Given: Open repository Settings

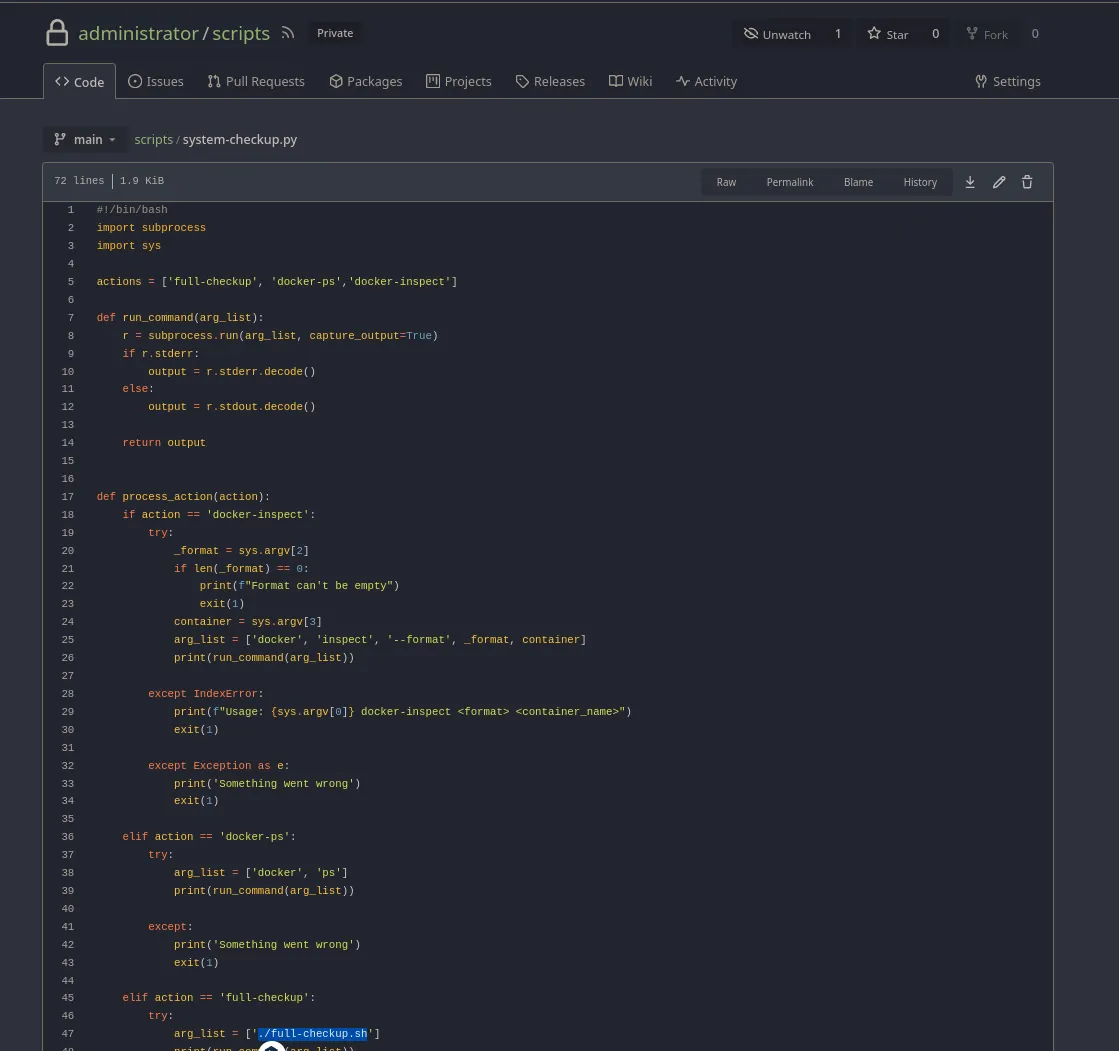Looking at the screenshot, I should click(x=1007, y=81).
